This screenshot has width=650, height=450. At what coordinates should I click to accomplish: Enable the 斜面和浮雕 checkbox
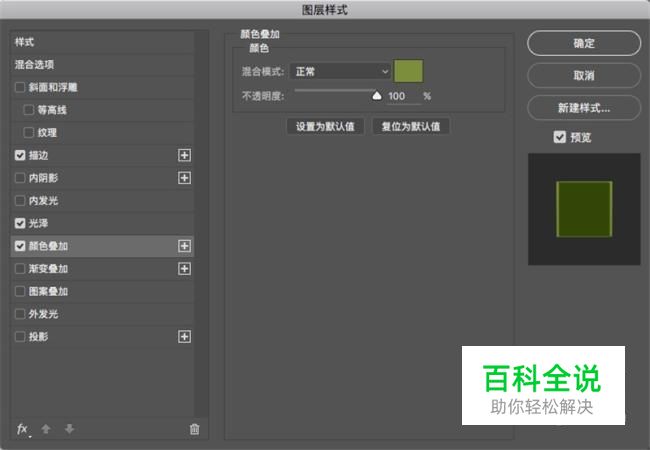20,87
